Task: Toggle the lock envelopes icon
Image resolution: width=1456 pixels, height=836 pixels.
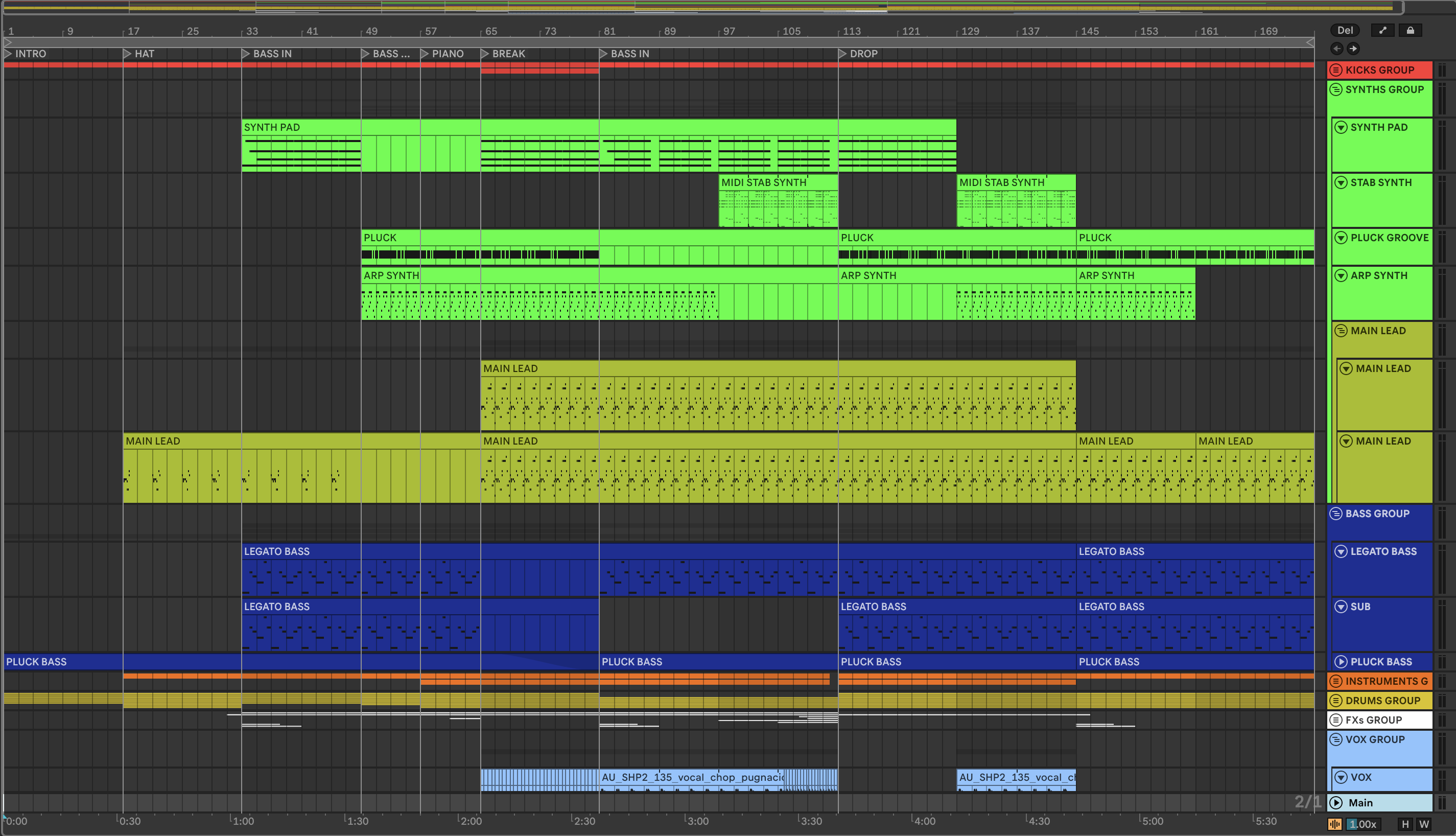Action: coord(1410,31)
